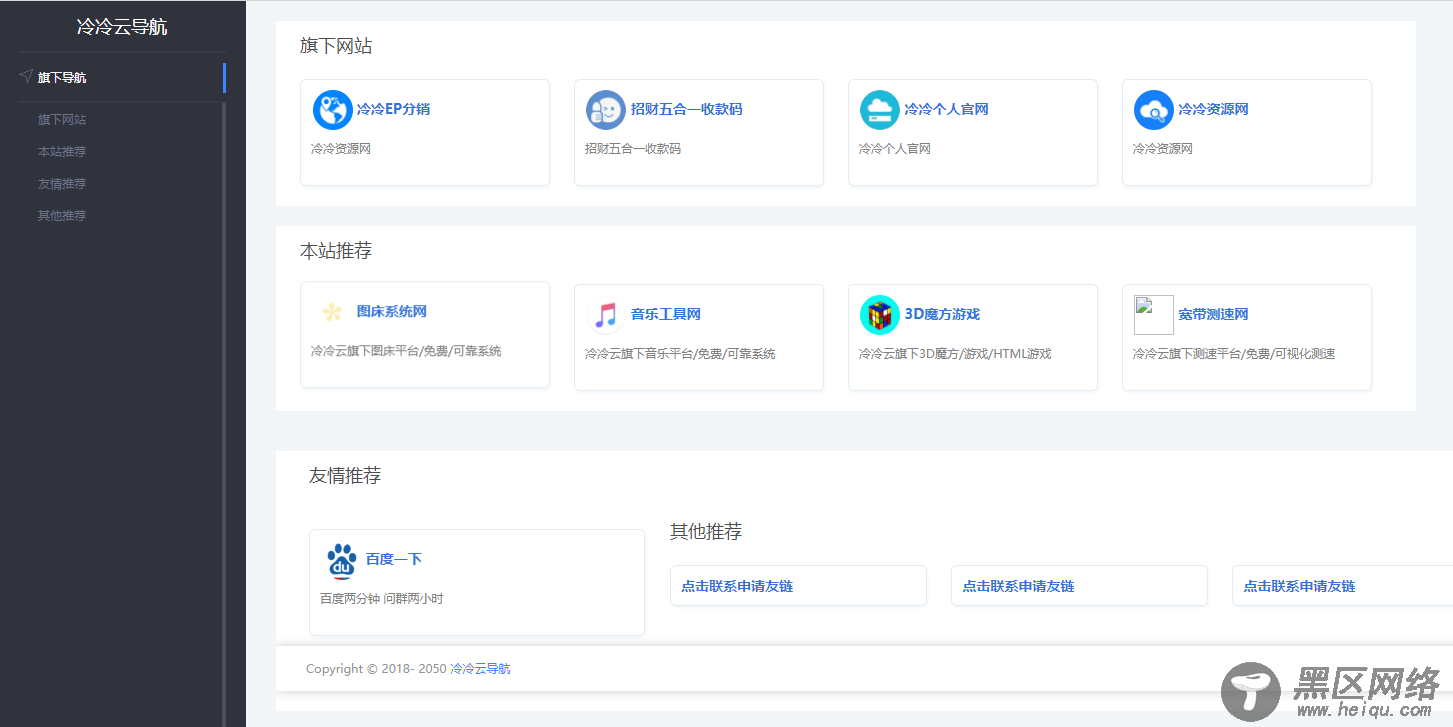Open the 冷冷个人官网 title link

[946, 109]
